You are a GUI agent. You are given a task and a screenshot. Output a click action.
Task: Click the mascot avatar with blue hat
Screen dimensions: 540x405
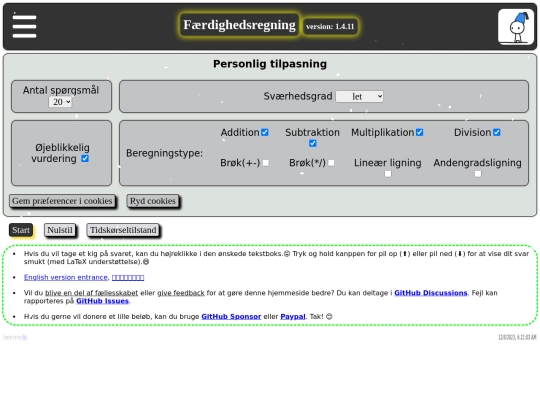[x=516, y=27]
